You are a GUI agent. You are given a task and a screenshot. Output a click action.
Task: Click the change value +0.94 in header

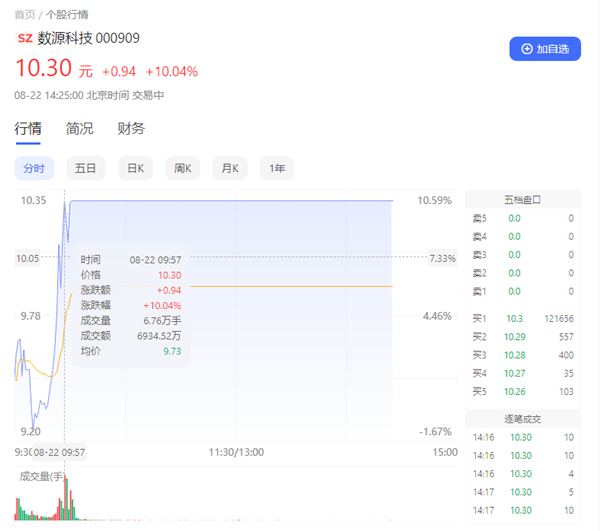pyautogui.click(x=119, y=72)
